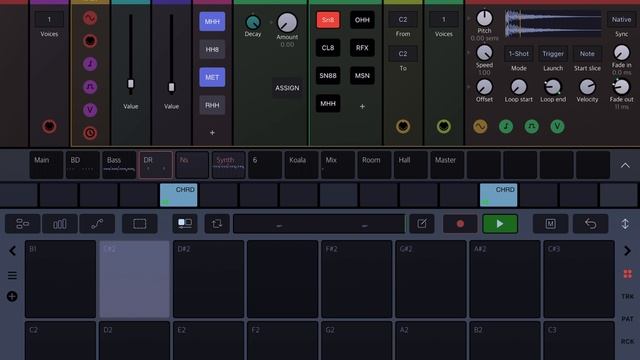Toggle the blue MHH selector button
Screen dimensions: 640x360
[x=212, y=22]
